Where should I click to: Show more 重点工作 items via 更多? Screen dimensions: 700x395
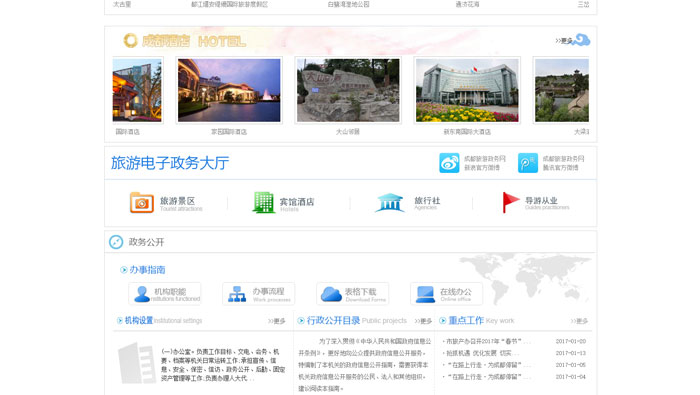[579, 321]
